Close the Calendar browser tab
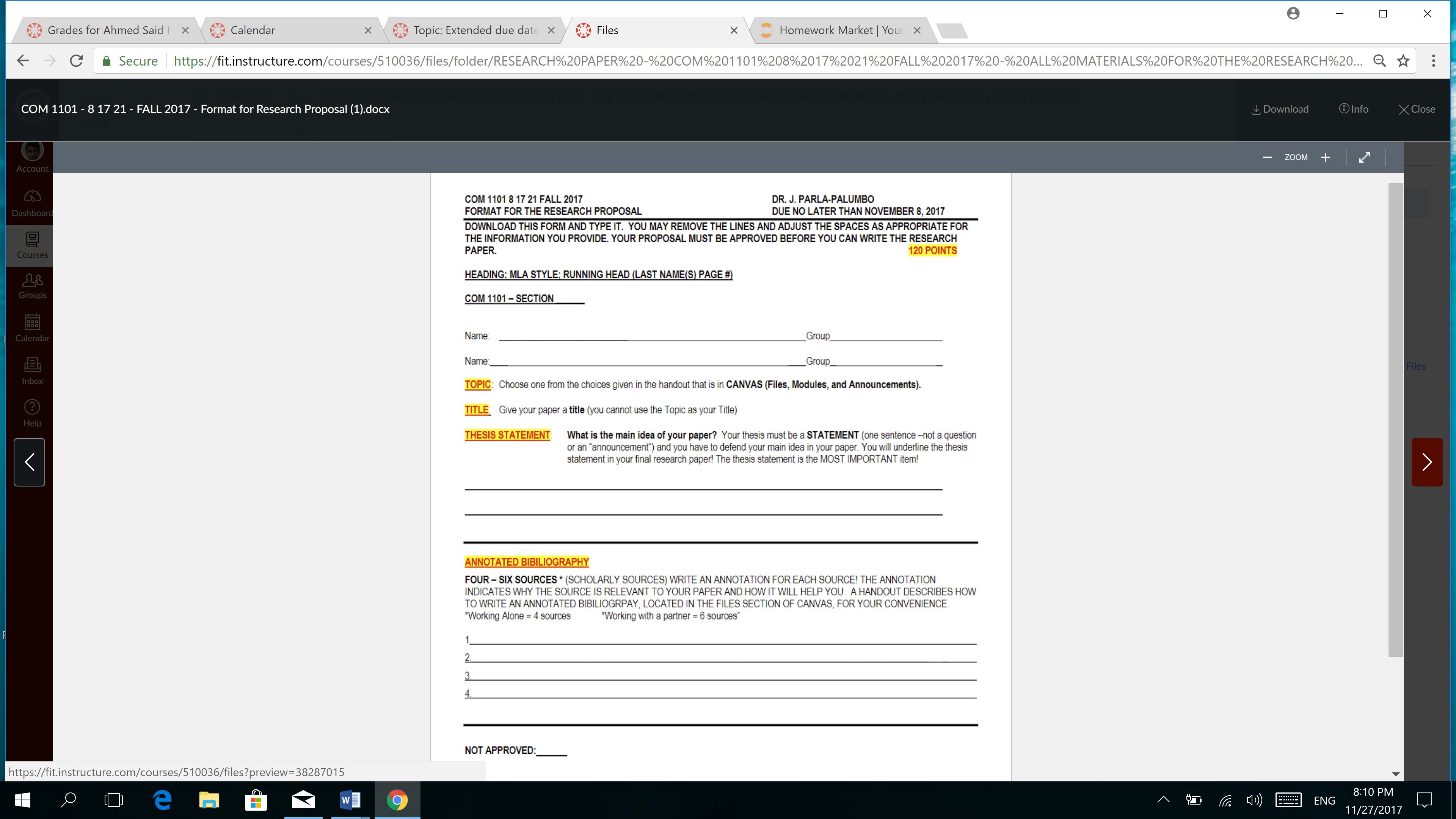This screenshot has width=1456, height=819. point(368,30)
